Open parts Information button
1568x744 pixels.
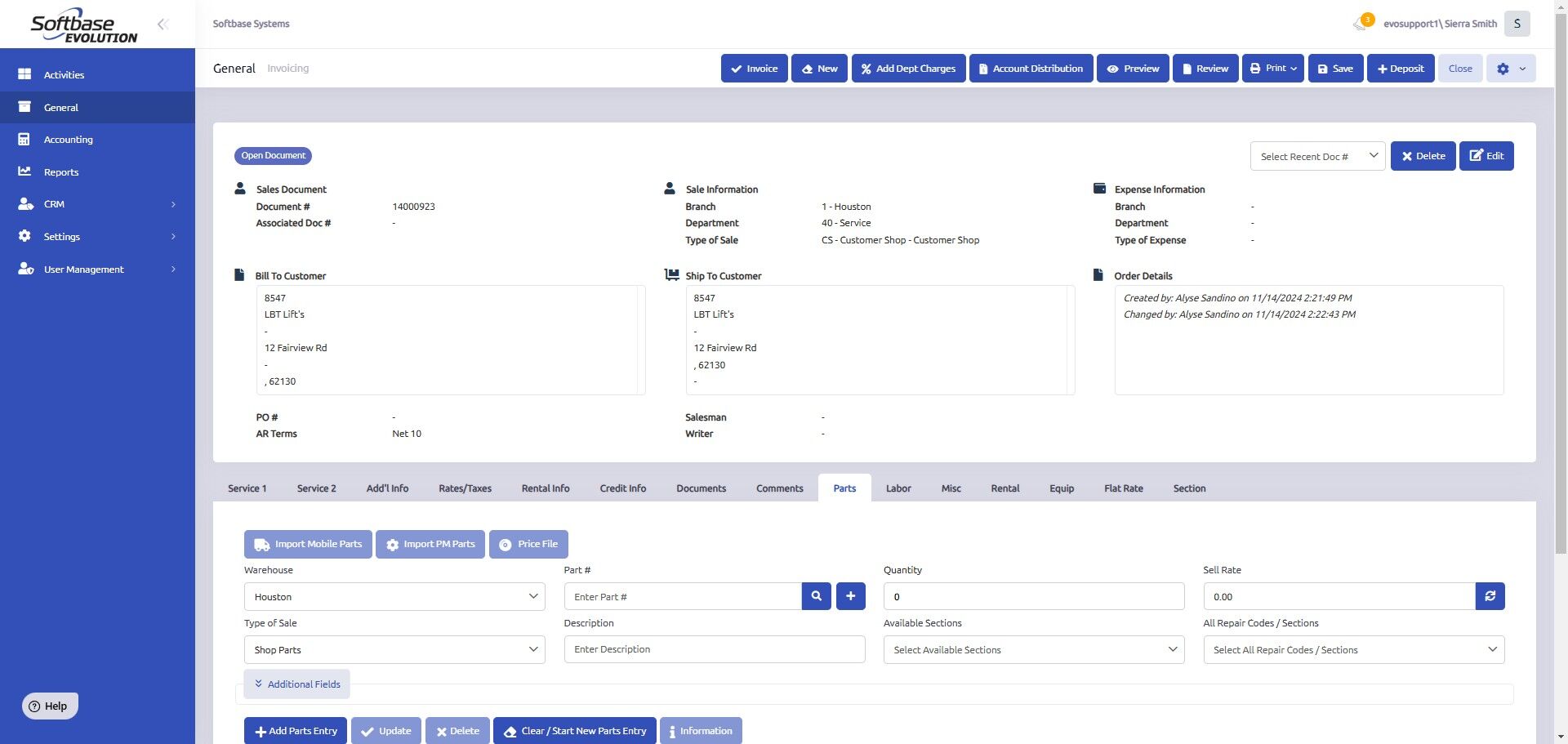(701, 731)
